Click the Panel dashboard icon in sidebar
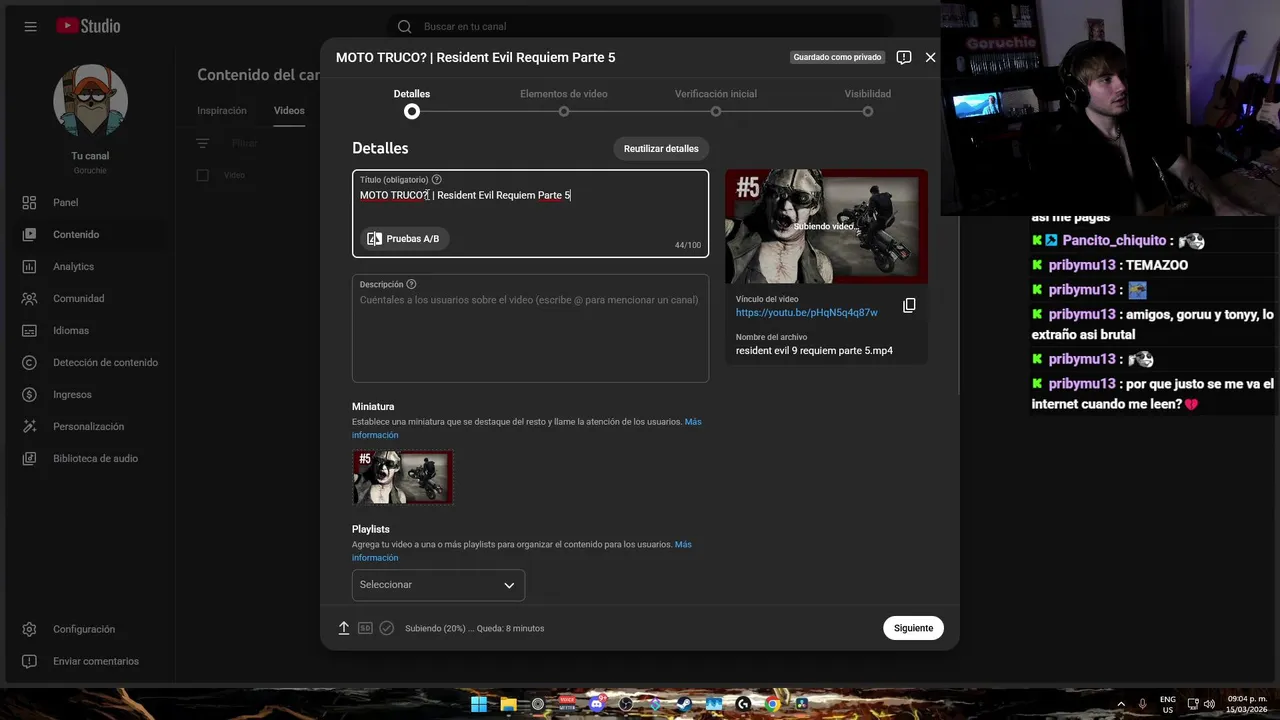This screenshot has height=720, width=1280. (30, 202)
